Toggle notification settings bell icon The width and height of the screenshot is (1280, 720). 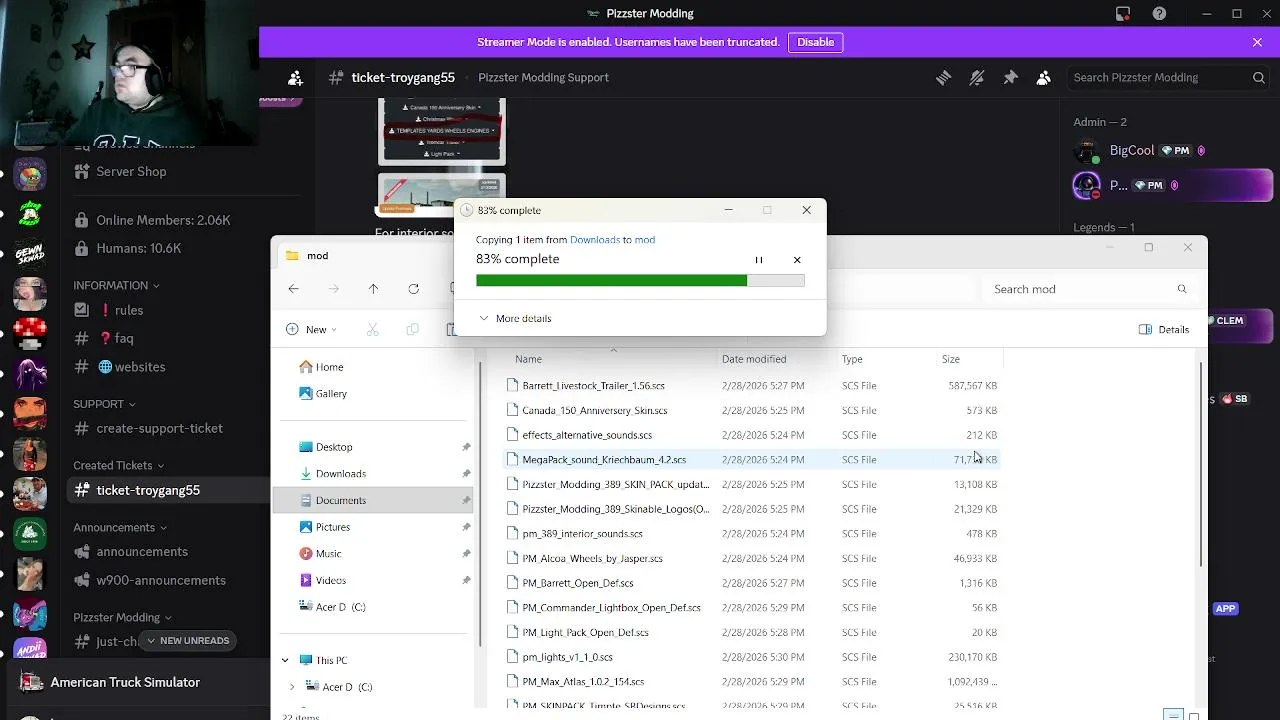(977, 77)
